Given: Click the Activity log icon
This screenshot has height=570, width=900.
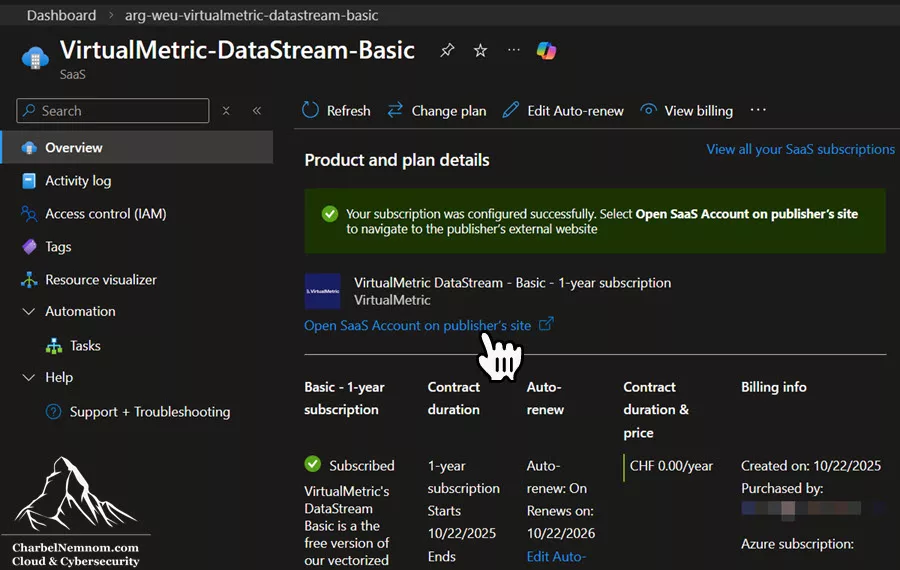Looking at the screenshot, I should click(29, 181).
